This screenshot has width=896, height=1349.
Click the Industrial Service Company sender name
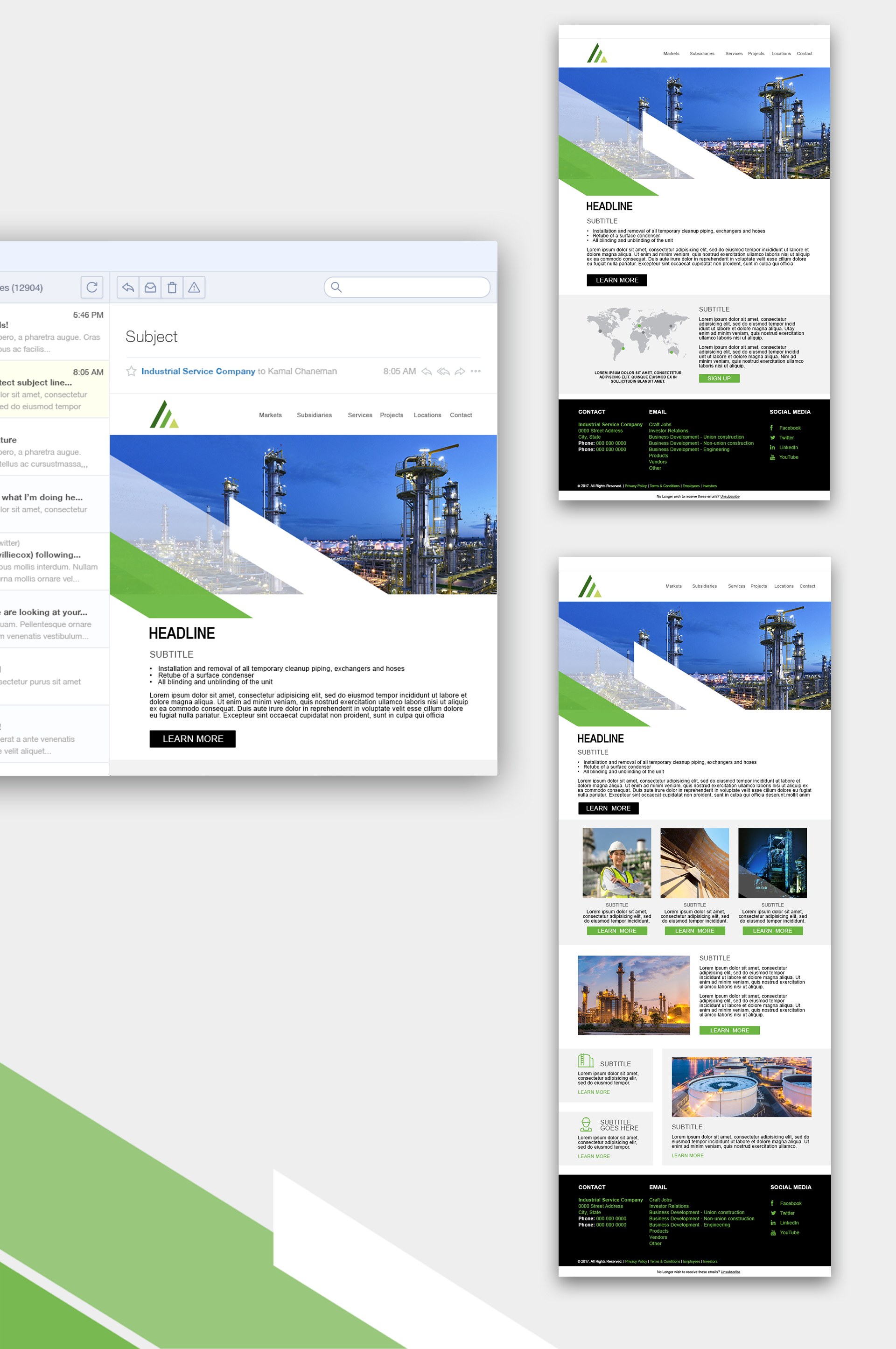click(x=198, y=371)
